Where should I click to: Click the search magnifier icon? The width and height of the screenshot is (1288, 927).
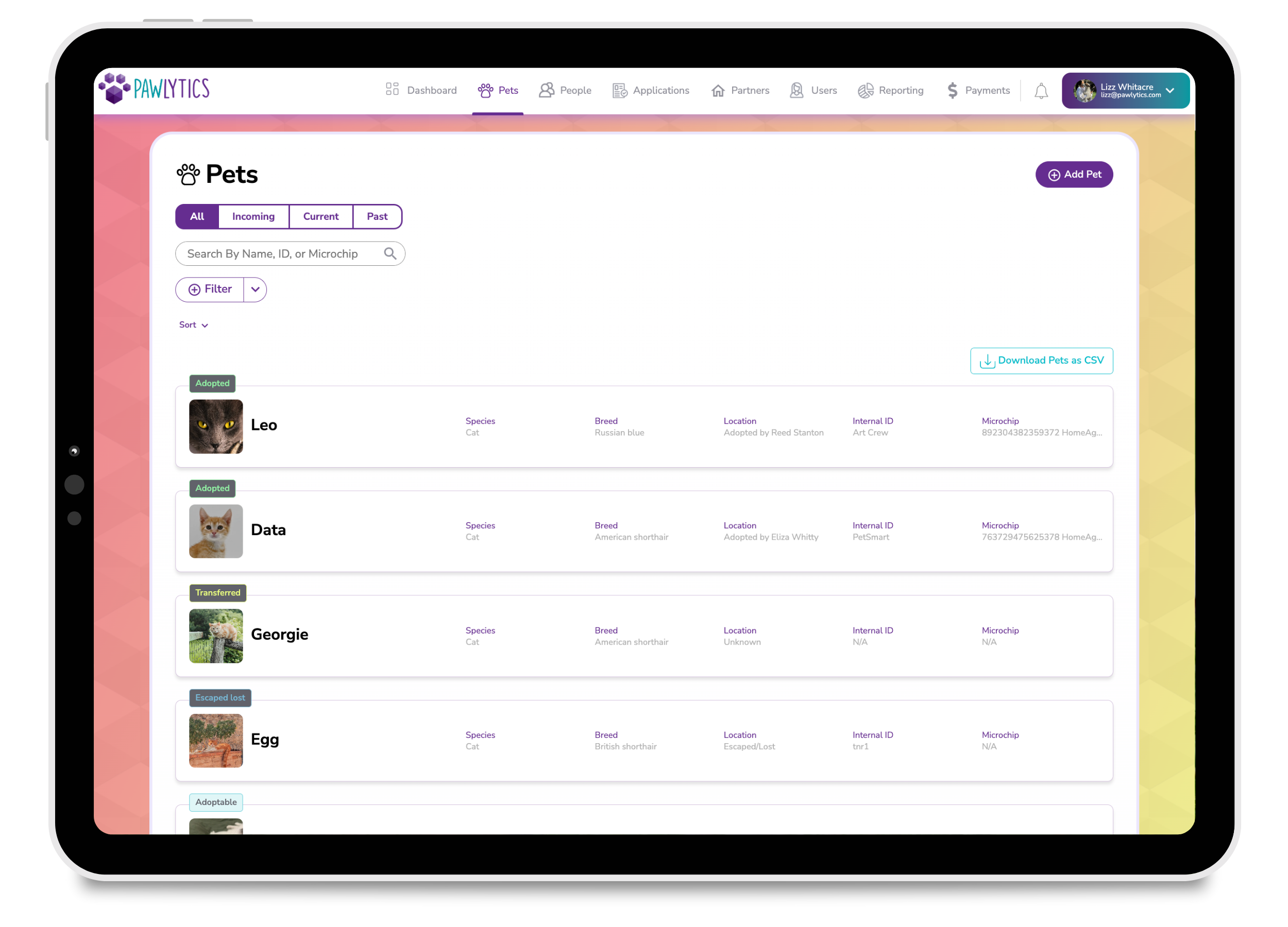point(389,254)
